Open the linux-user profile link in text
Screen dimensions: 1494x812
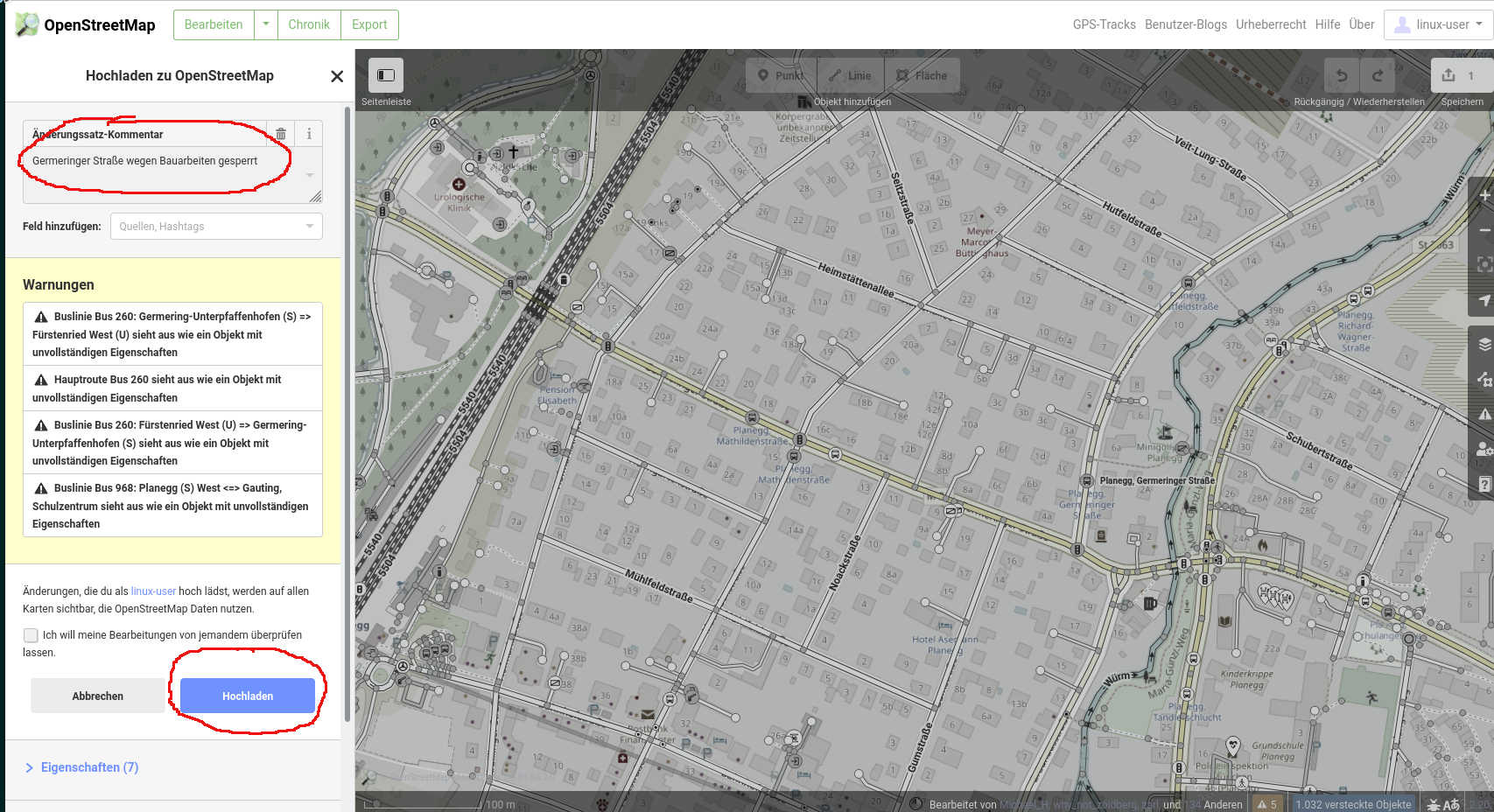[153, 591]
